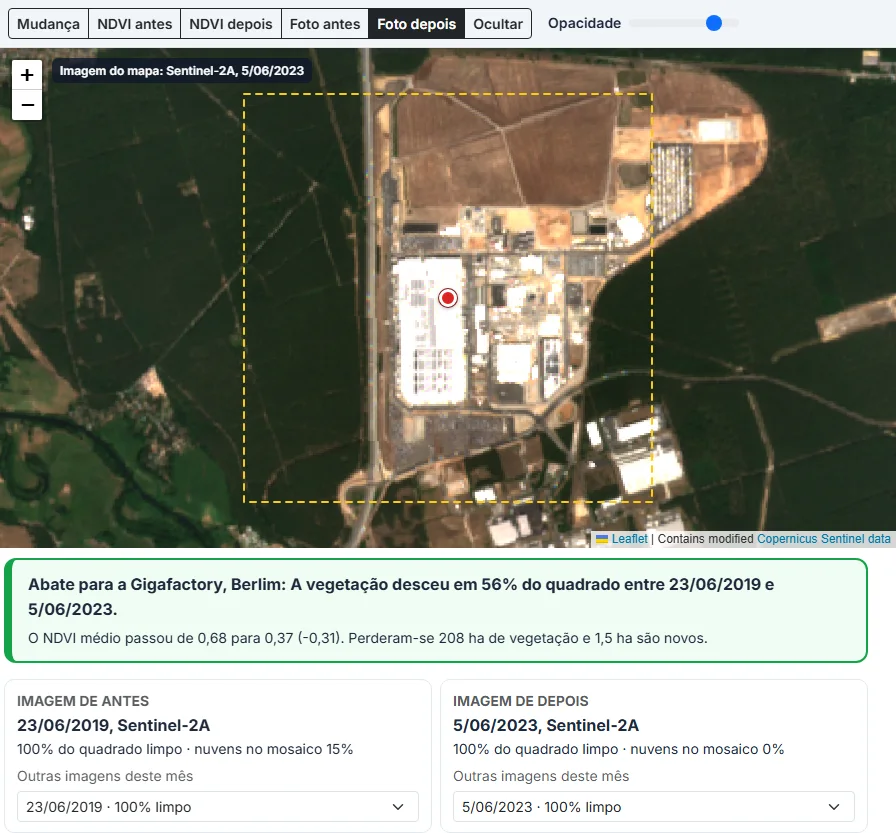896x833 pixels.
Task: Click the map label Sentinel-2A, 5/06/2023
Action: click(182, 71)
